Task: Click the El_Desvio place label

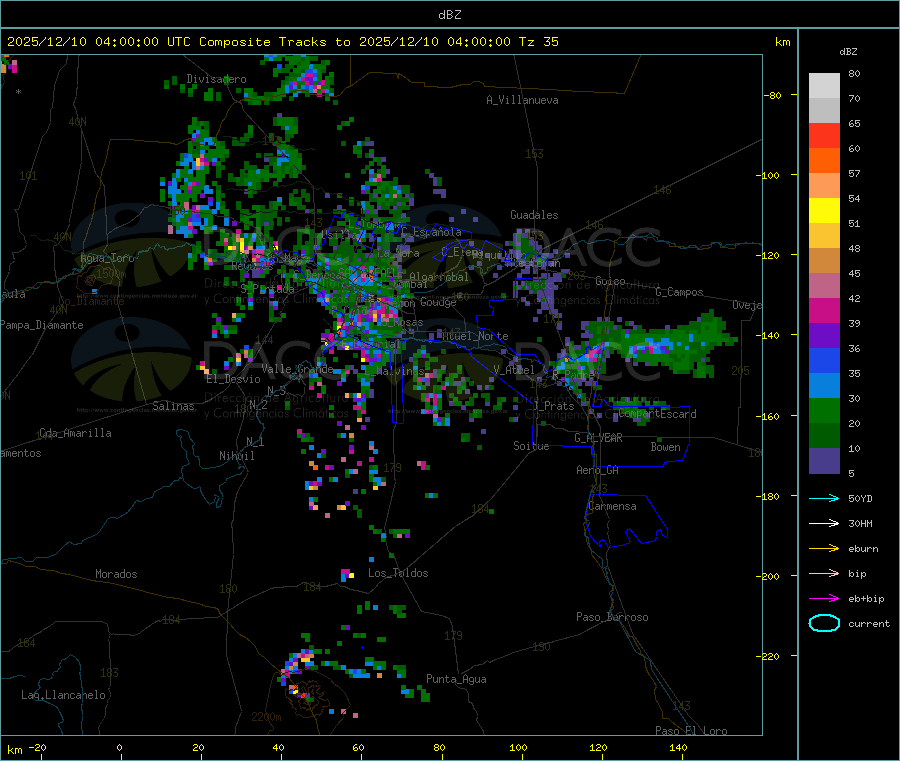Action: click(x=234, y=379)
